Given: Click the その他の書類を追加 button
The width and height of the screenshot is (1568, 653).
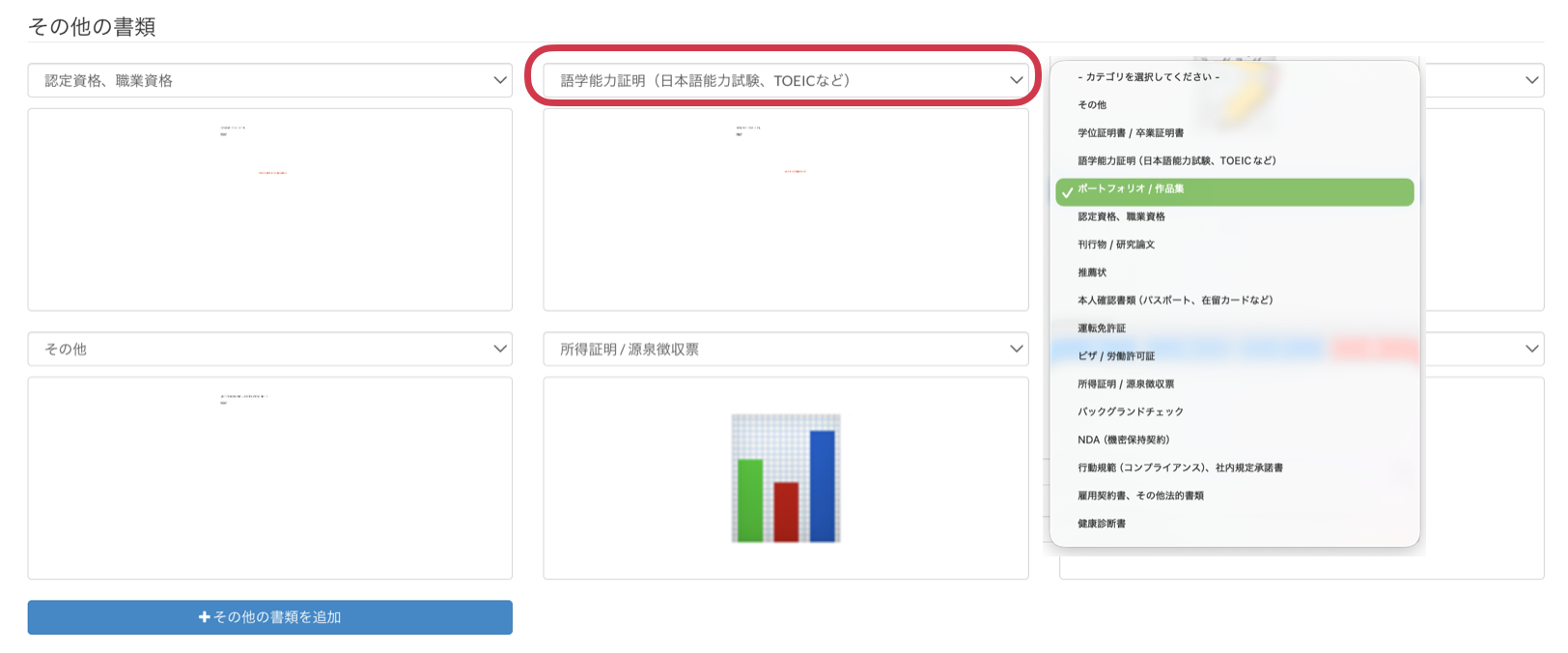Looking at the screenshot, I should [x=269, y=617].
